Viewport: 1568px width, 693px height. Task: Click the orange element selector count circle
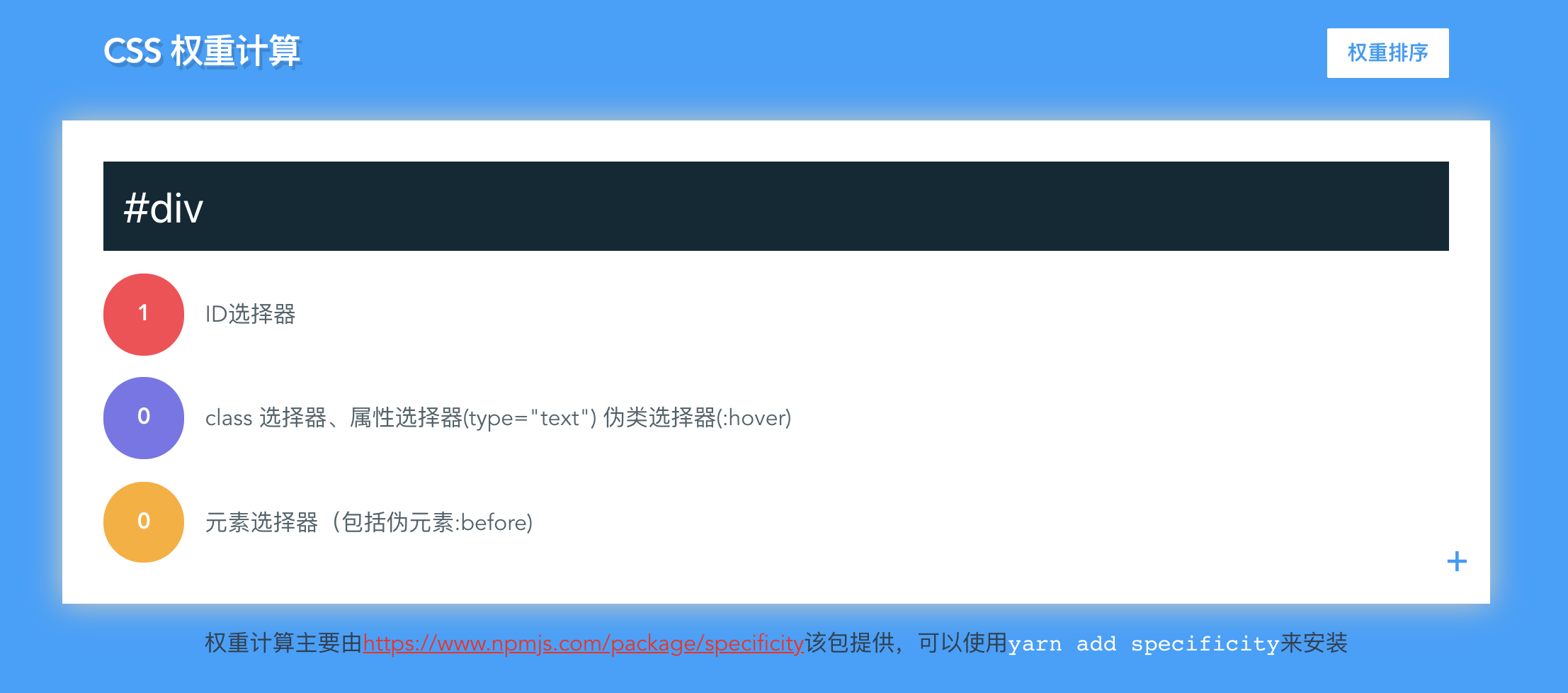point(144,522)
